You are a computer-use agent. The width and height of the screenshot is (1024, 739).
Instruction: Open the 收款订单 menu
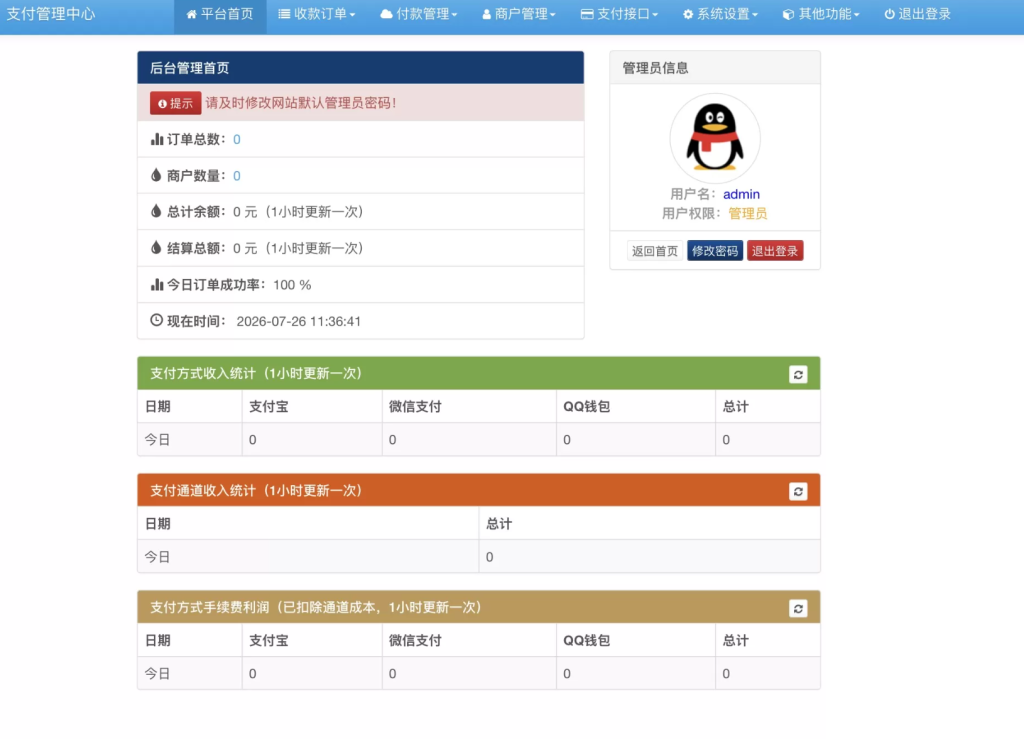point(317,14)
